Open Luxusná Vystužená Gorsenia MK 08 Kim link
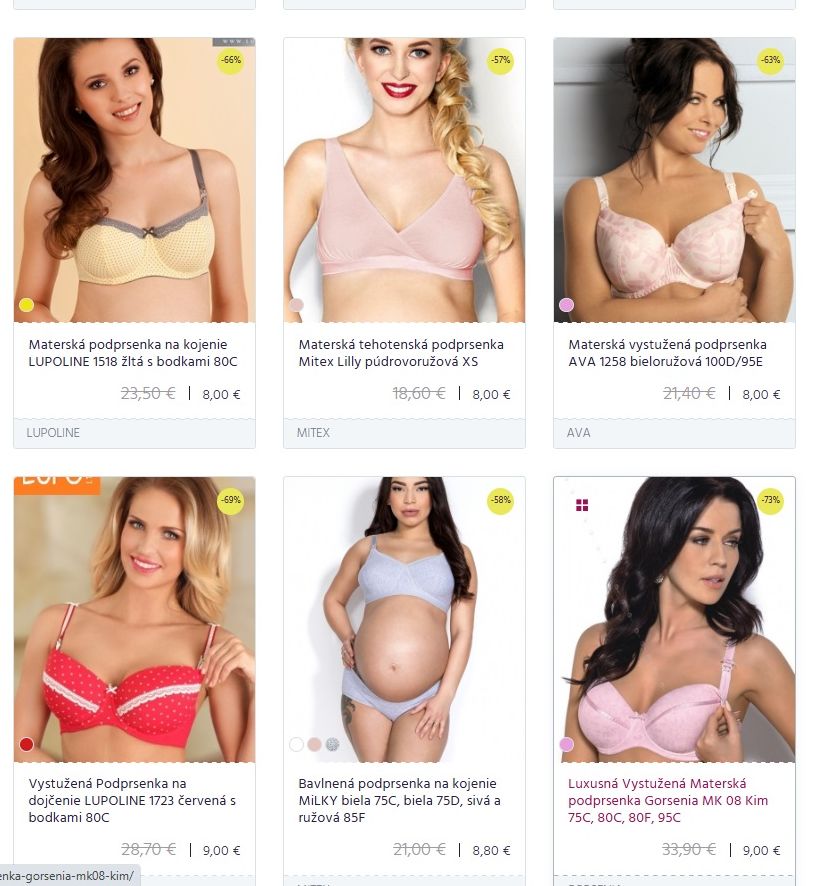The width and height of the screenshot is (826, 886). point(668,800)
